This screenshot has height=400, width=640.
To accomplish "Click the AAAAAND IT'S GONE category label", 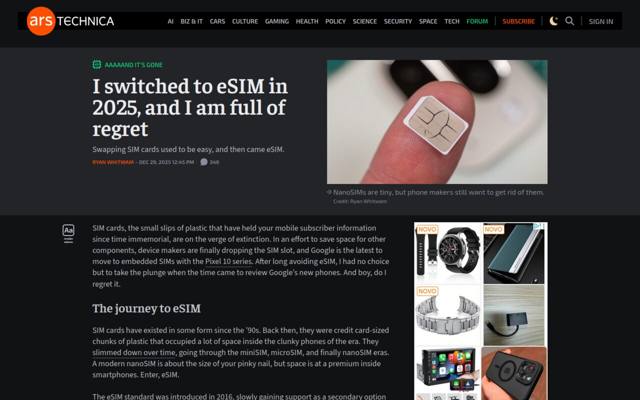I will 133,65.
